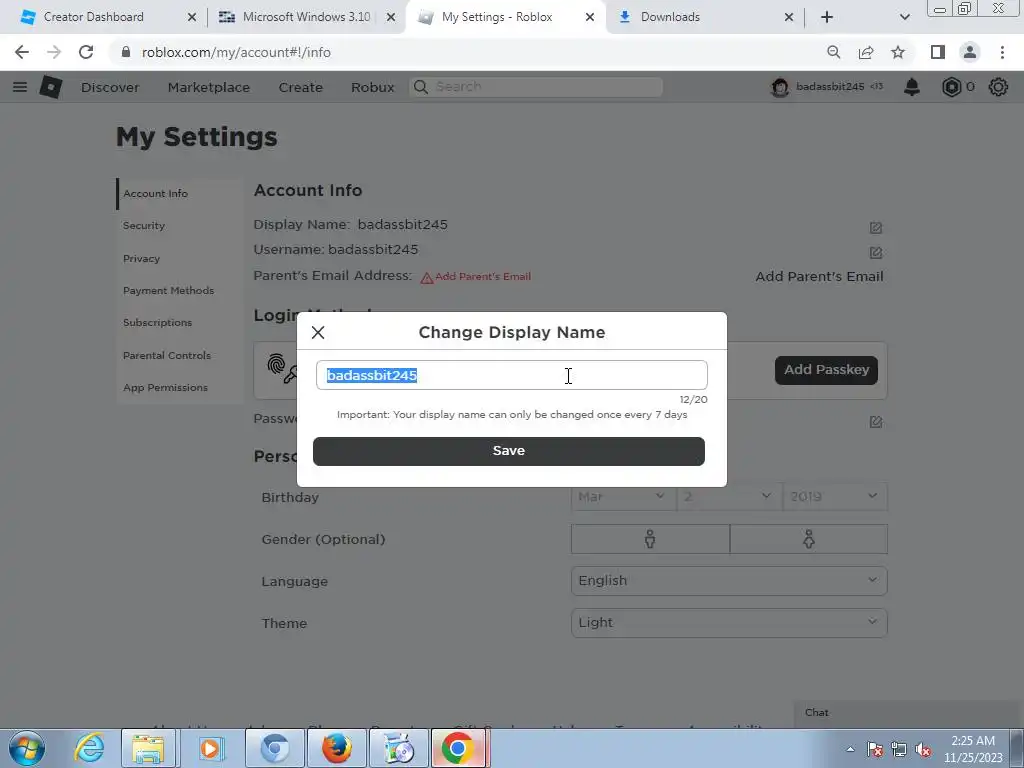Switch to Microsoft Windows 3.10 tab
1024x768 pixels.
pos(306,17)
